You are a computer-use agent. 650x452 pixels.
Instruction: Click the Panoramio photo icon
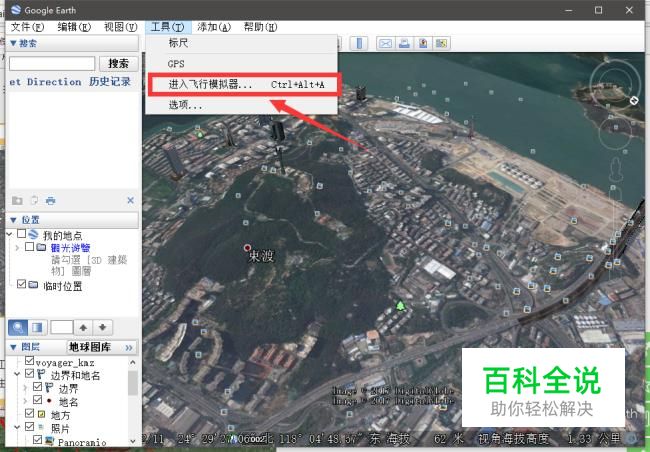49,440
